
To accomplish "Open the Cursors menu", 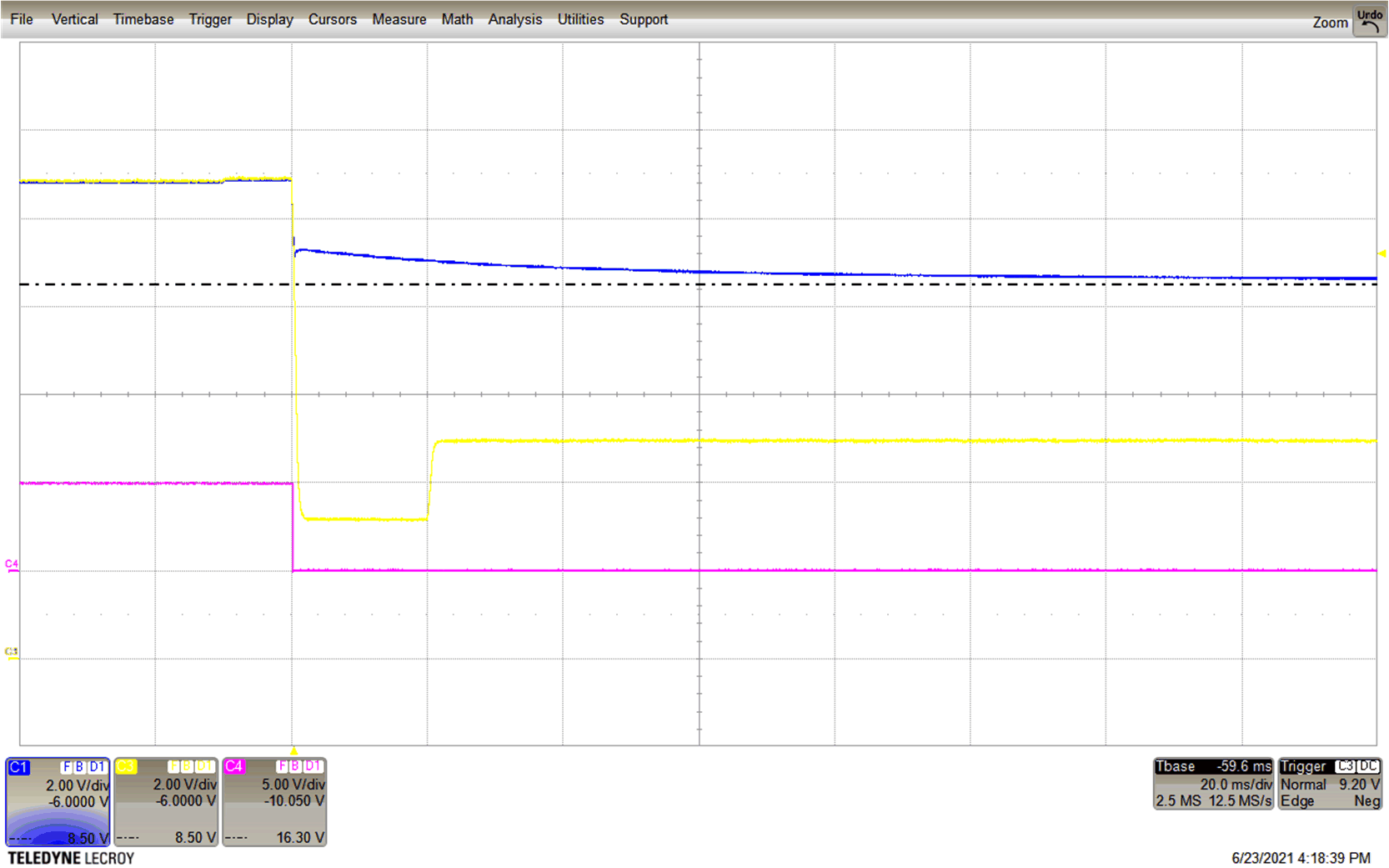I will pos(332,18).
